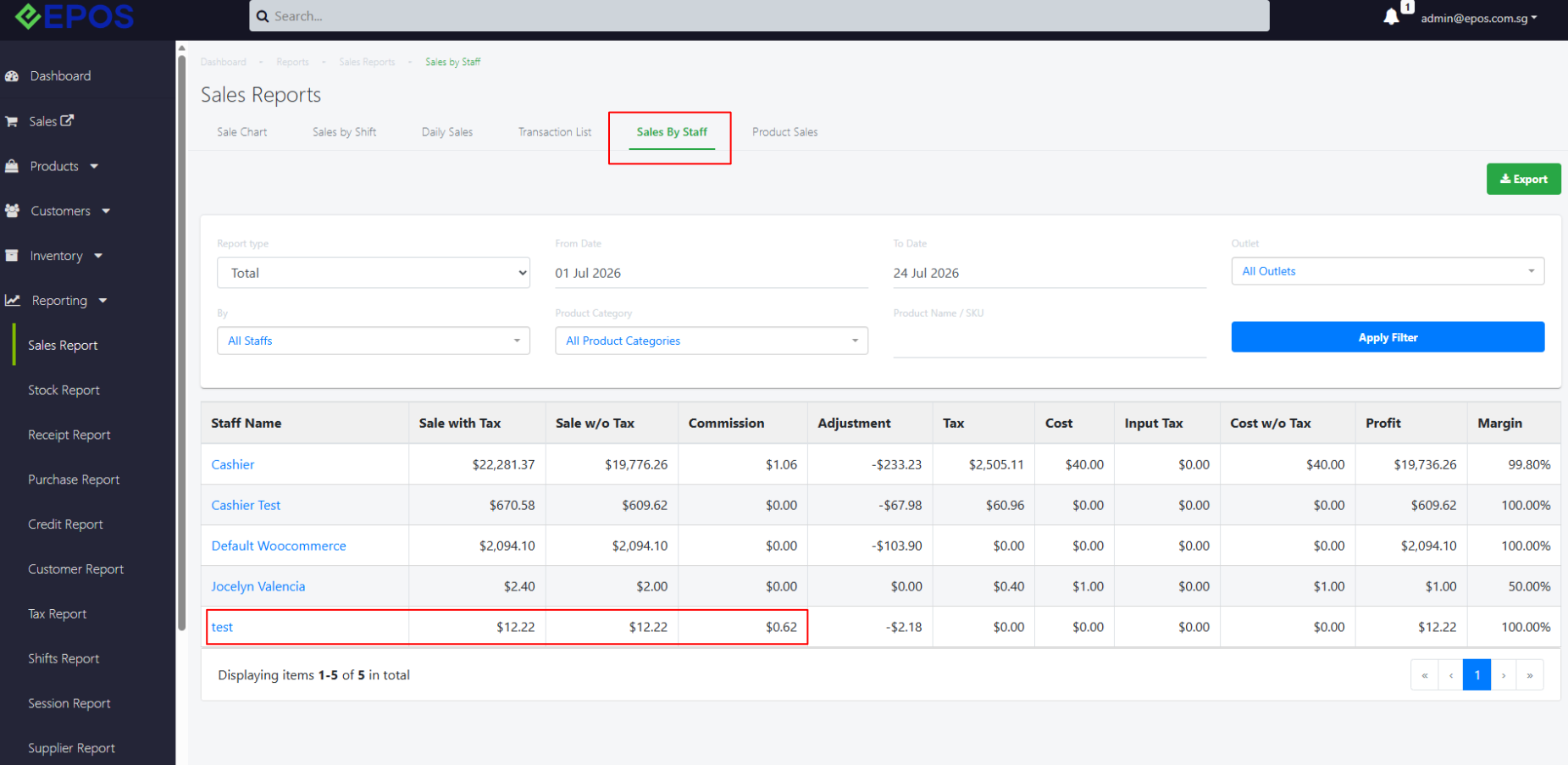1568x765 pixels.
Task: Open Tax Report in the sidebar
Action: (57, 614)
